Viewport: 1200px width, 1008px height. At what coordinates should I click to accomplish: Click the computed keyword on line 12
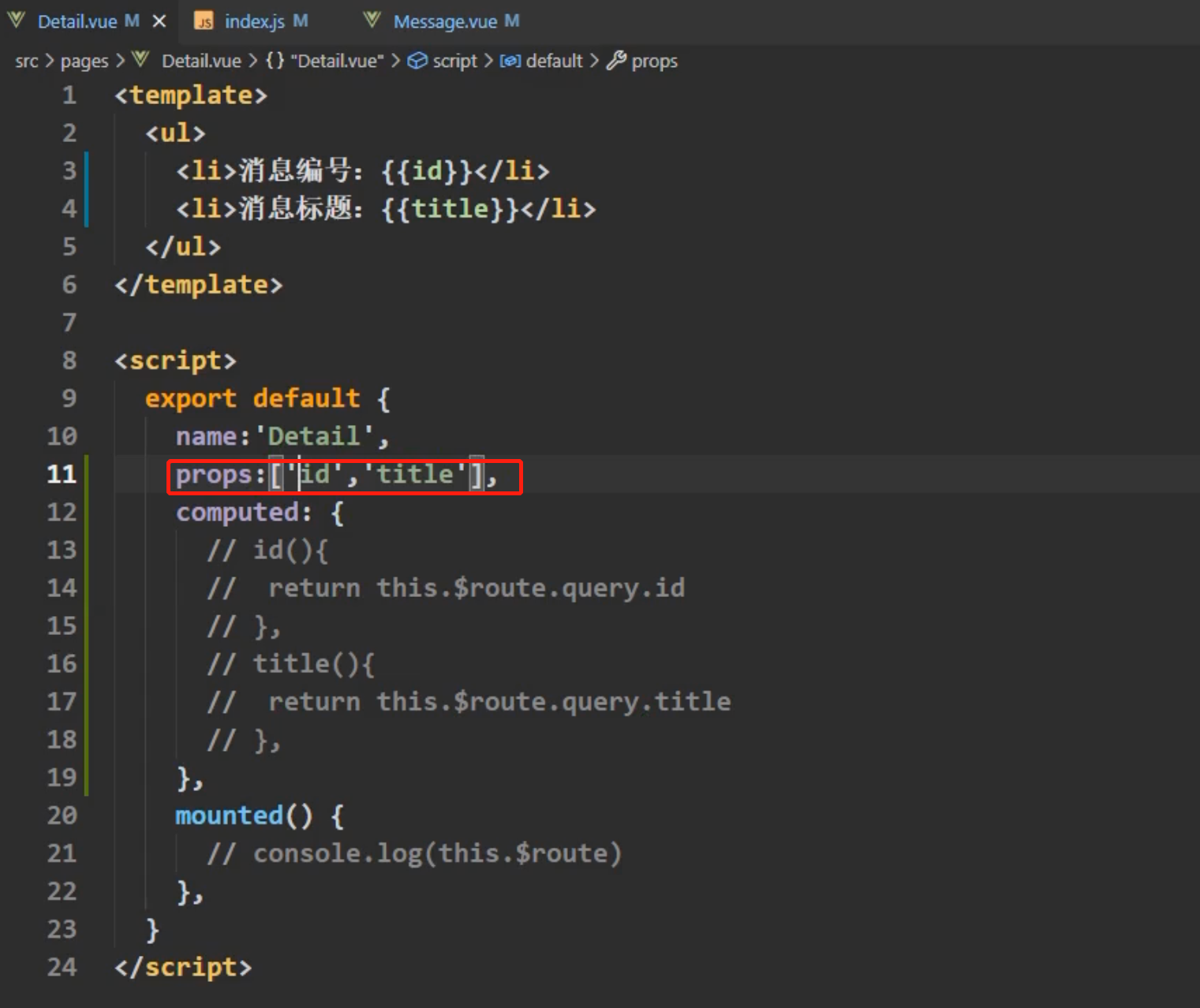237,513
